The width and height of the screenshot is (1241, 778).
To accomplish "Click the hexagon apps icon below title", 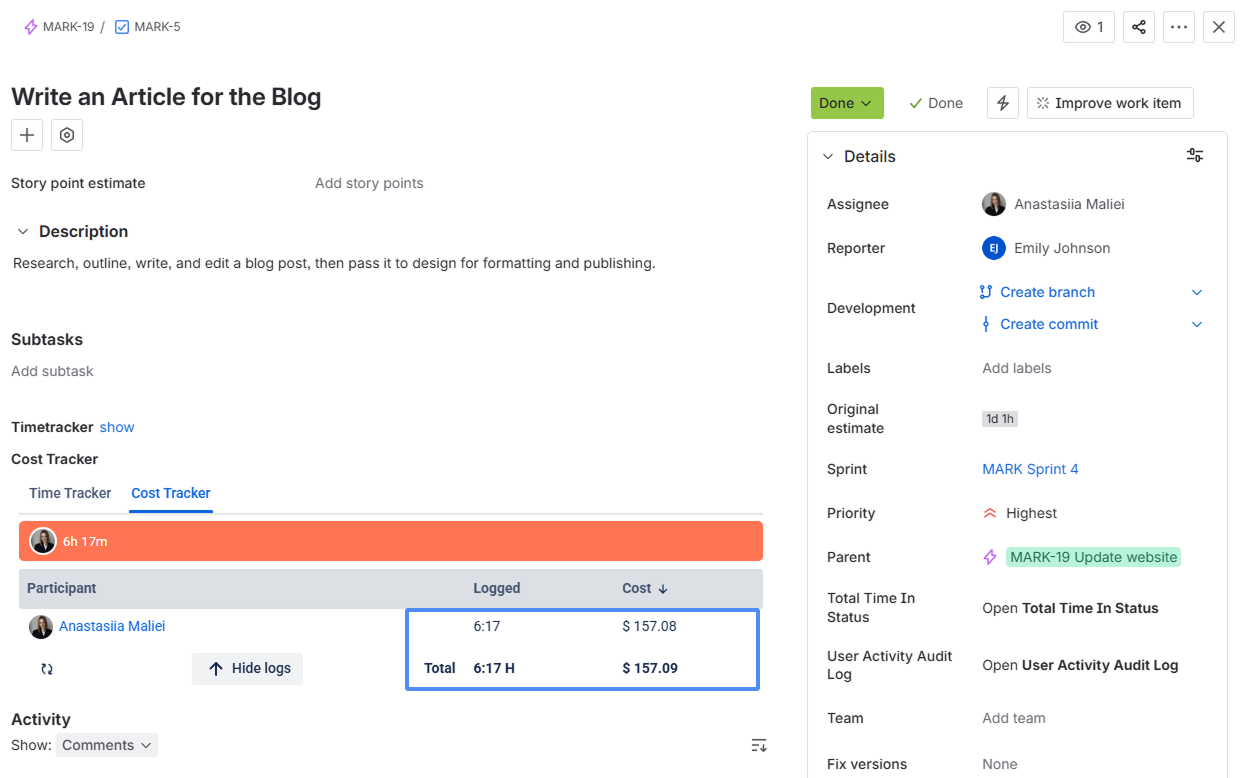I will pyautogui.click(x=67, y=135).
